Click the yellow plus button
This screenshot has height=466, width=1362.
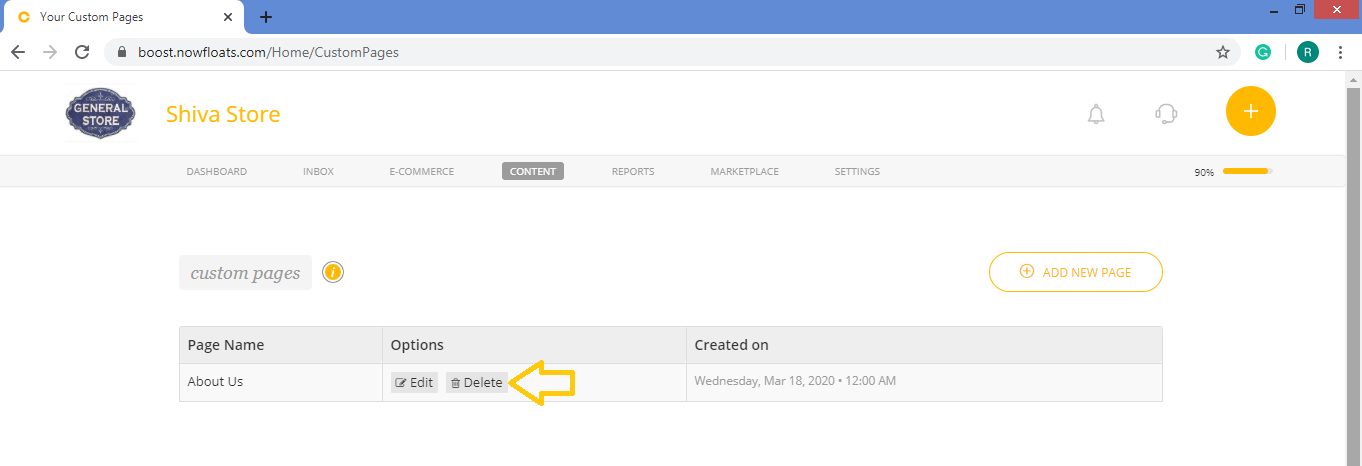pos(1250,111)
